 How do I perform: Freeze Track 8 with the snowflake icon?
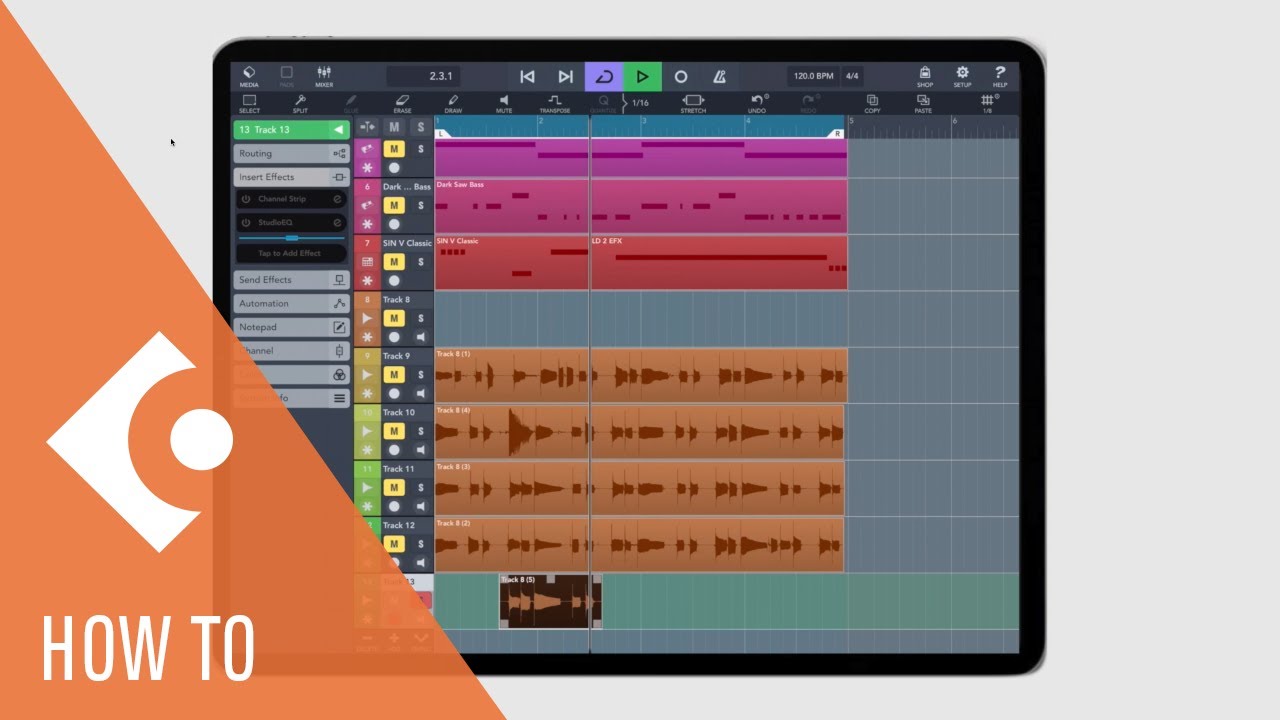(x=367, y=337)
